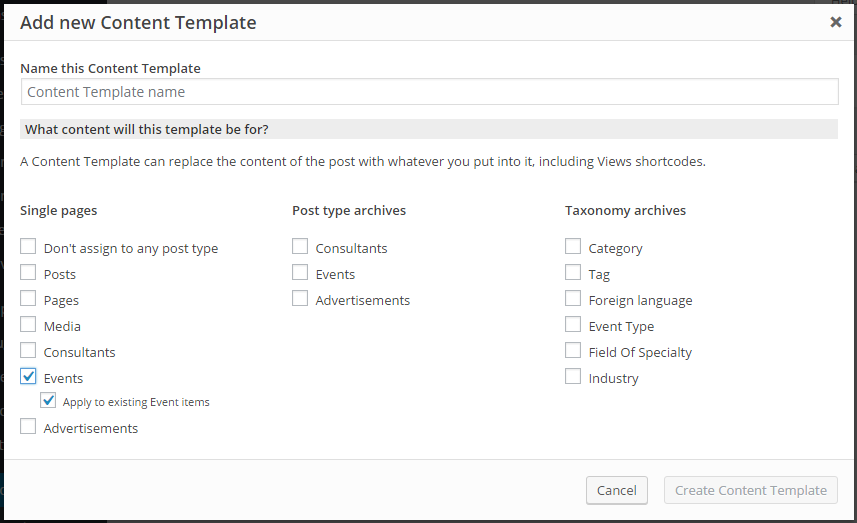Uncheck the Events single pages checkbox
The height and width of the screenshot is (523, 857).
coord(28,377)
